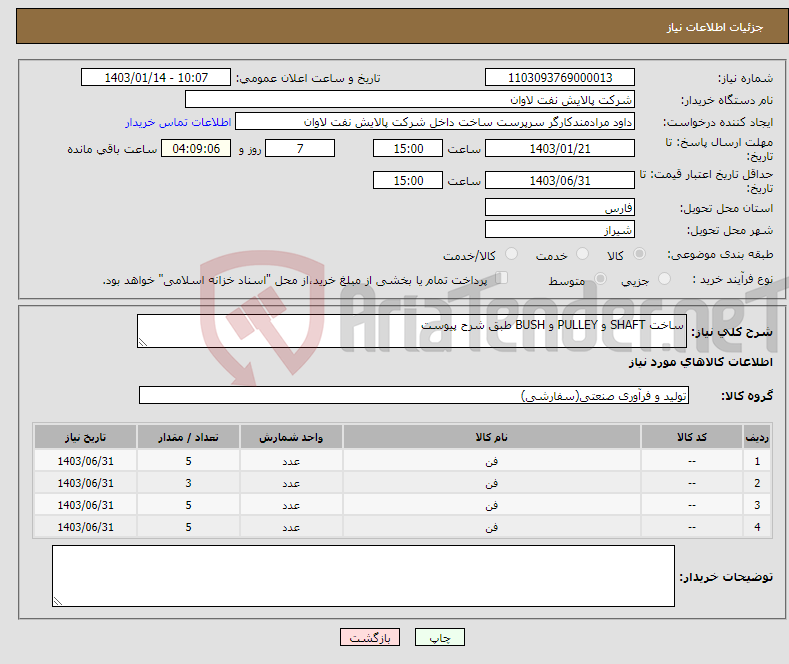Click the چاپ (print) button
This screenshot has width=789, height=664.
tap(439, 637)
